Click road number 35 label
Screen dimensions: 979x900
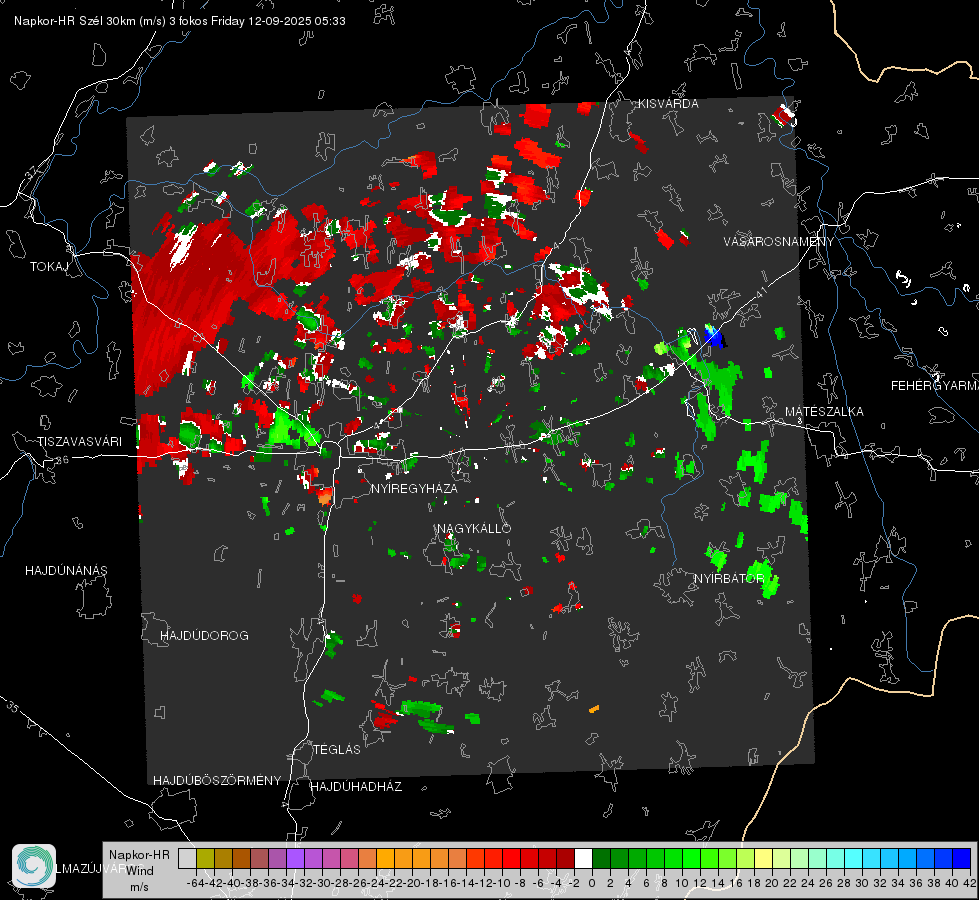(x=13, y=706)
